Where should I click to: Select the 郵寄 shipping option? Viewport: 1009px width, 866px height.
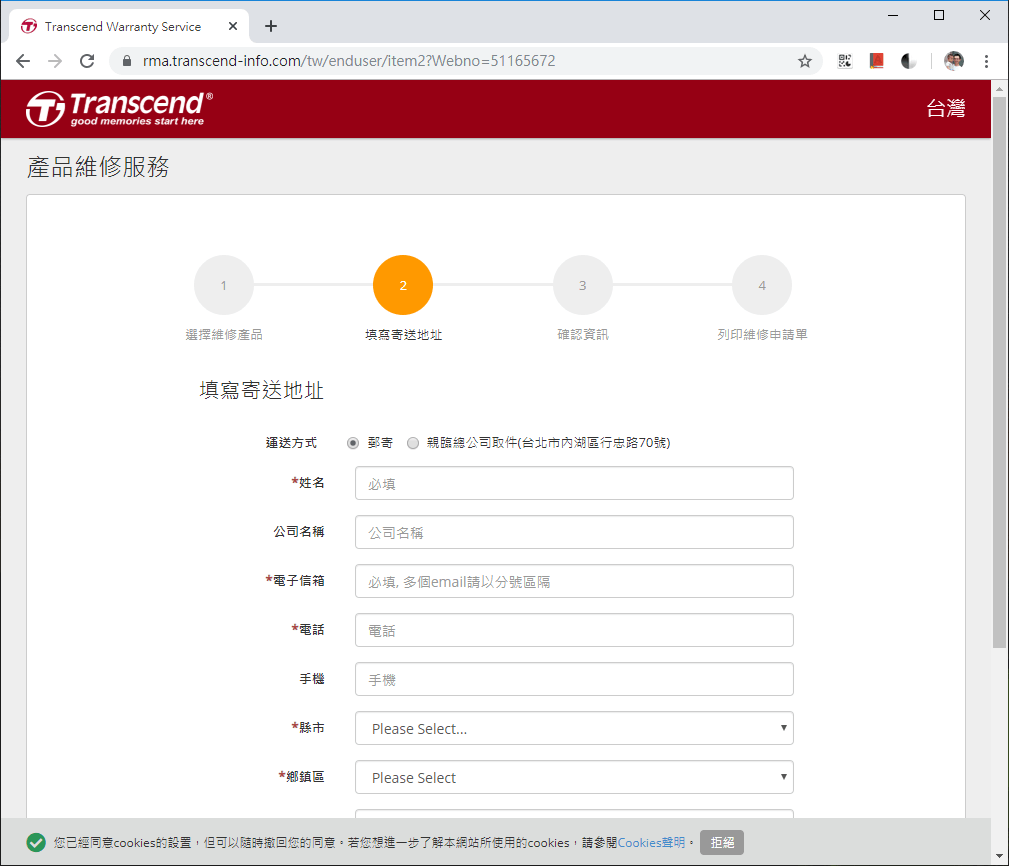(x=353, y=442)
